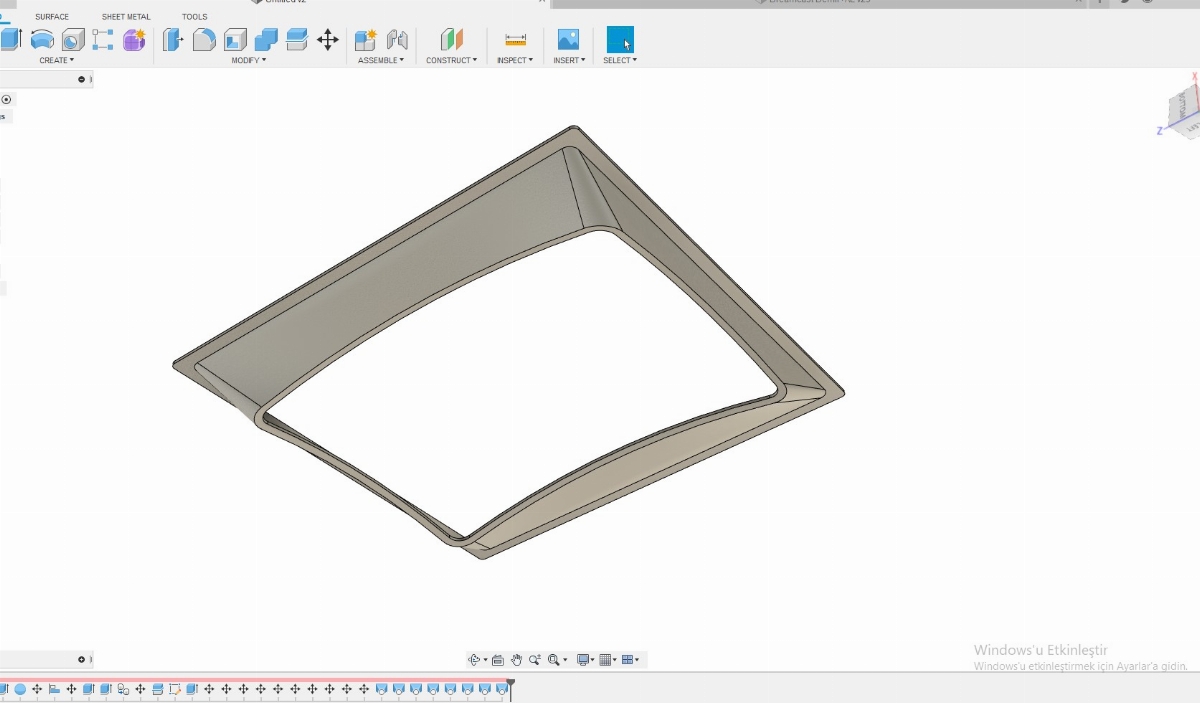The image size is (1200, 703).
Task: Click the Insert image icon
Action: tap(568, 40)
